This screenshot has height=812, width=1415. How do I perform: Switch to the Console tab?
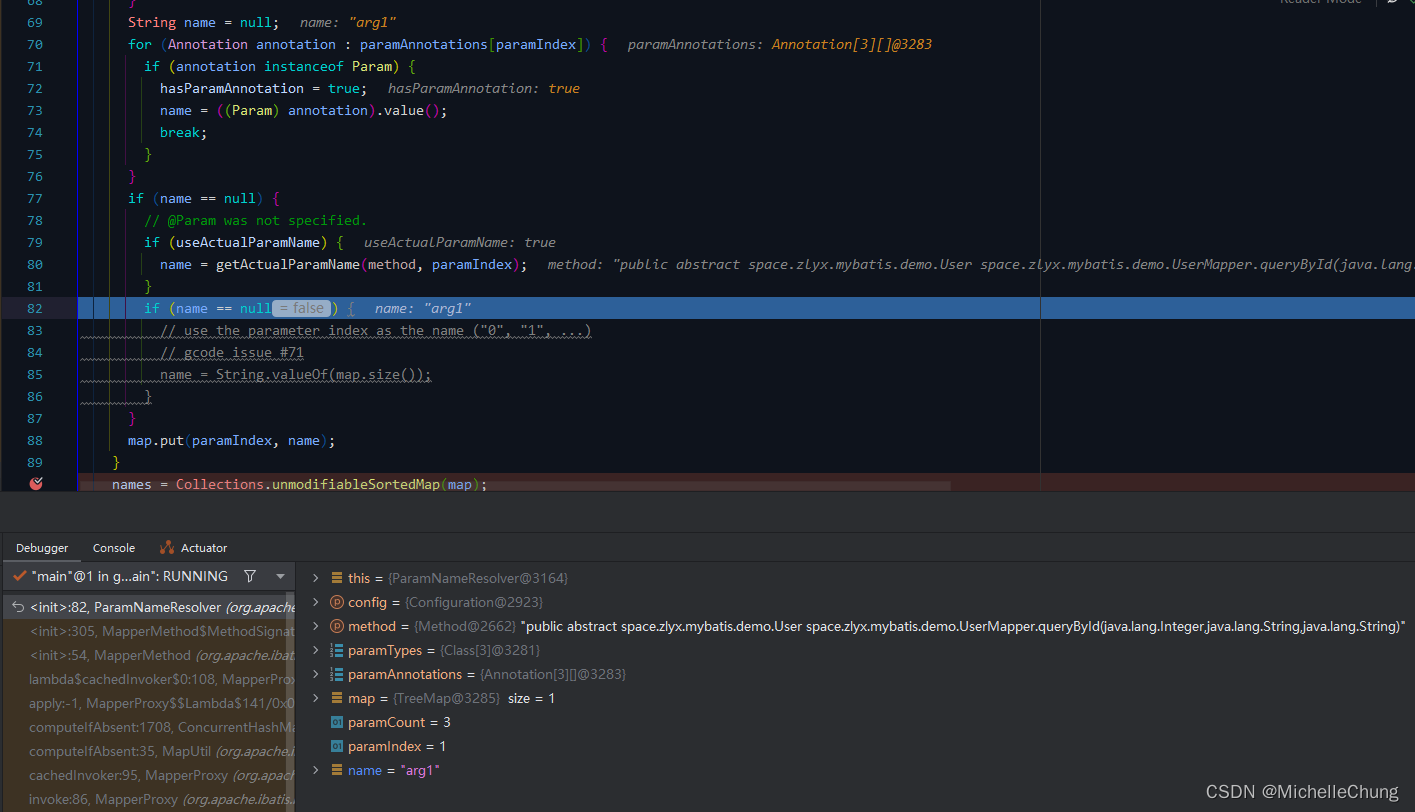pyautogui.click(x=114, y=548)
